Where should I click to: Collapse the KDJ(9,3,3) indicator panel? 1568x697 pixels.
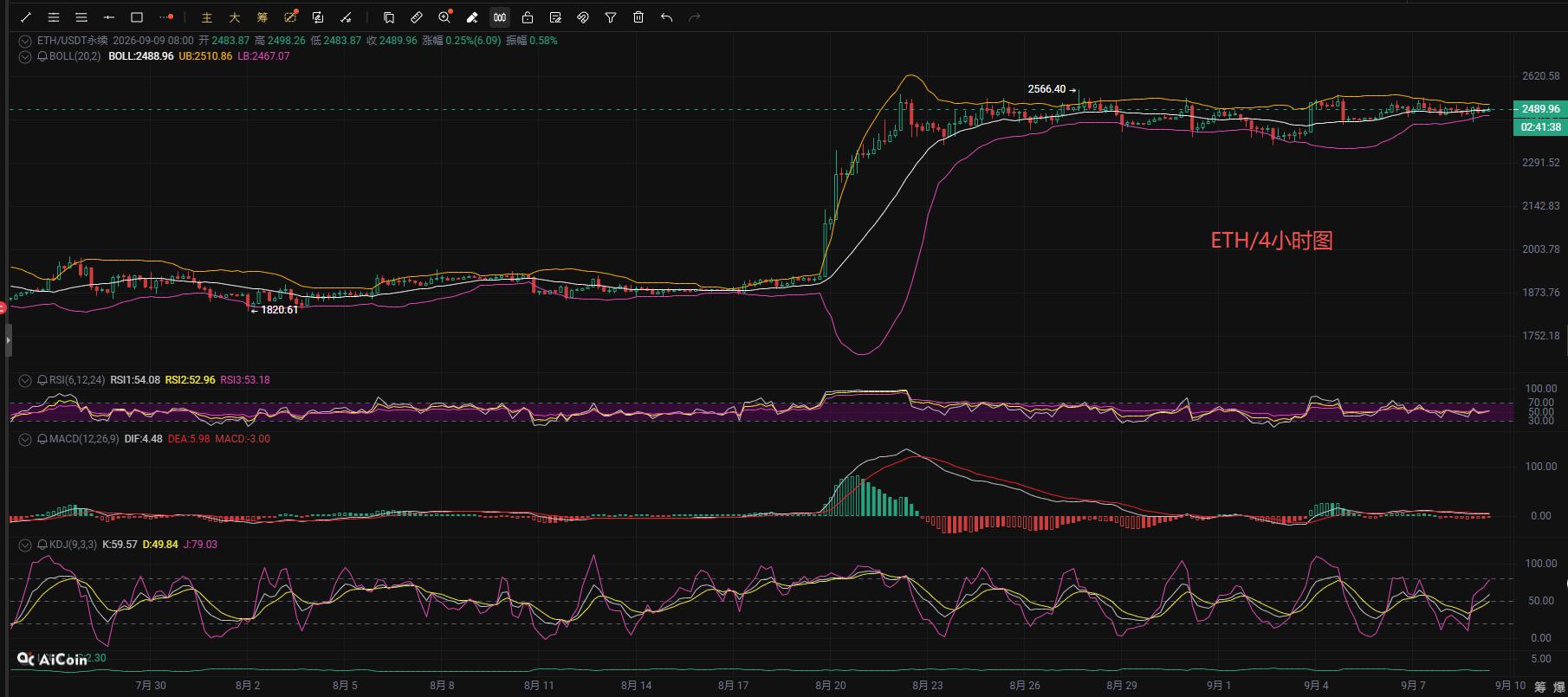click(x=25, y=545)
